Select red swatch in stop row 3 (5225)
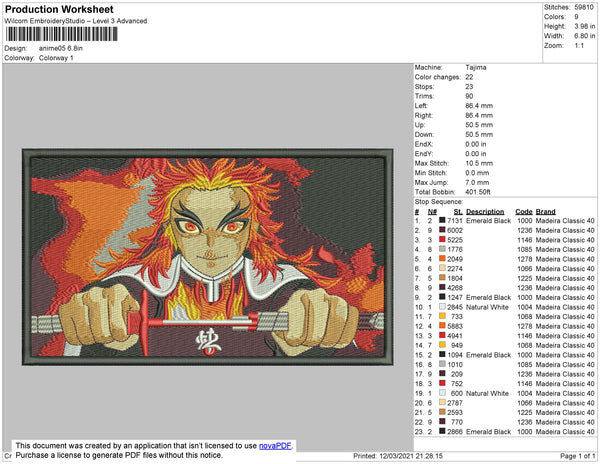 (442, 240)
